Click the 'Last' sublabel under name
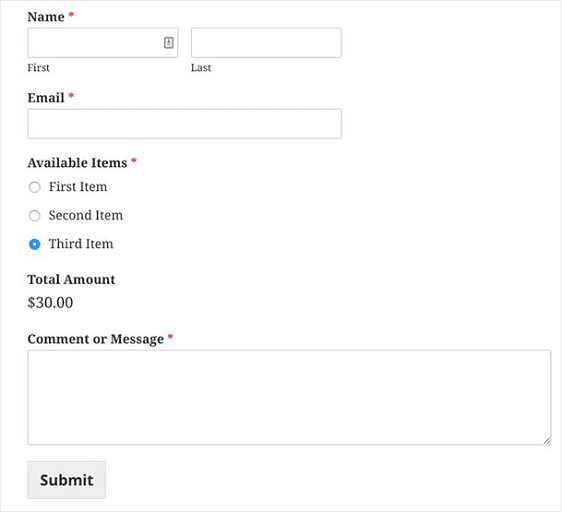 pyautogui.click(x=201, y=68)
